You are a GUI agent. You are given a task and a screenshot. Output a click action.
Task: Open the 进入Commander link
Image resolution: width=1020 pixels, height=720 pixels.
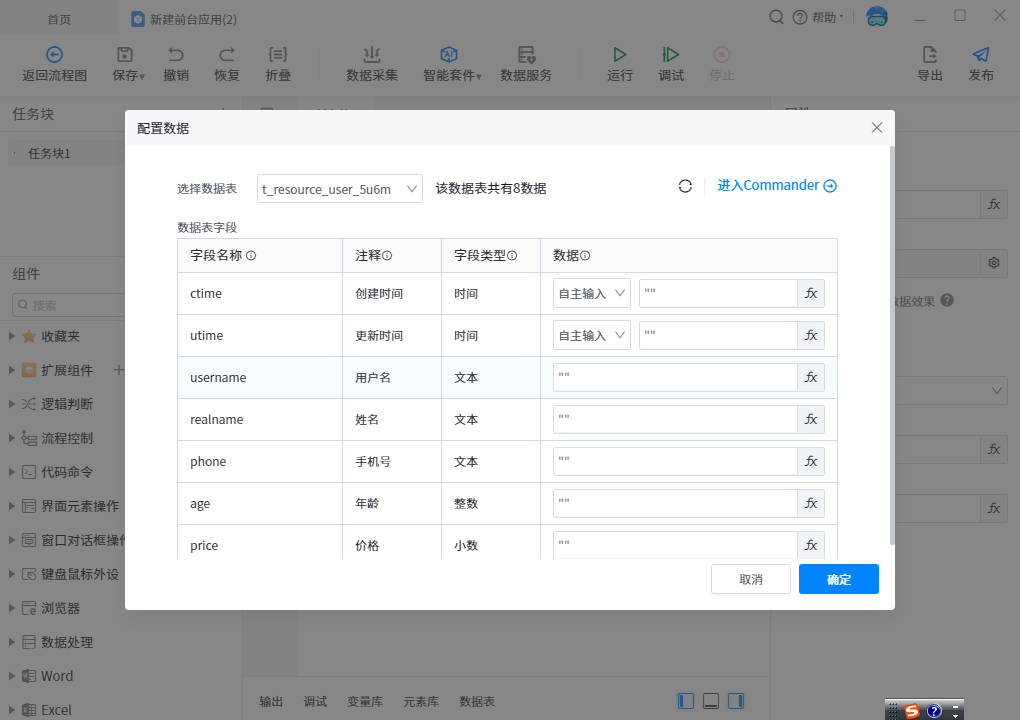[777, 186]
